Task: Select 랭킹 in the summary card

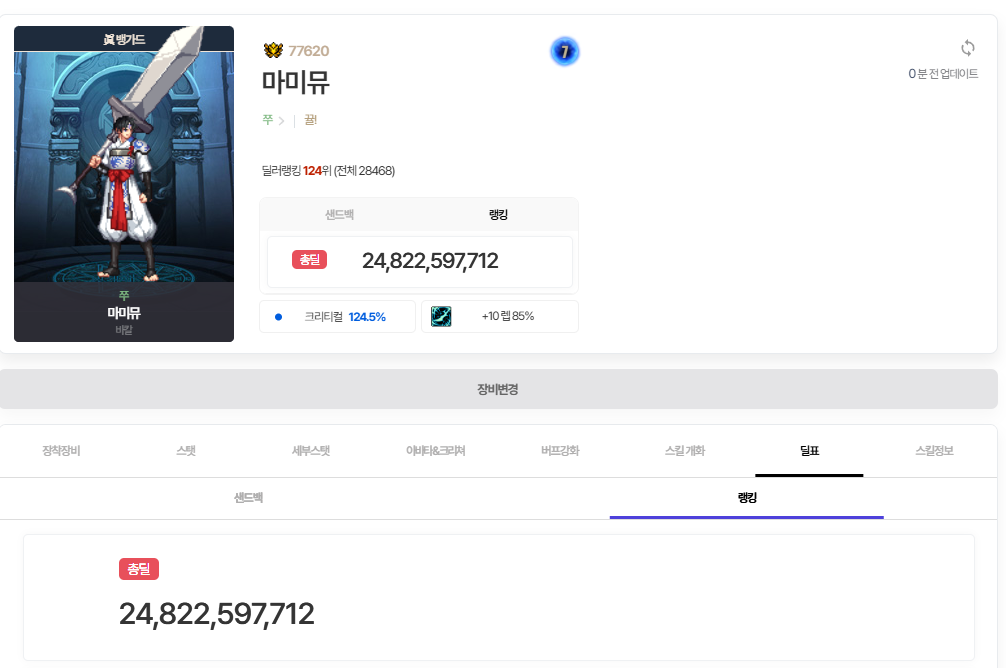Action: click(x=498, y=215)
